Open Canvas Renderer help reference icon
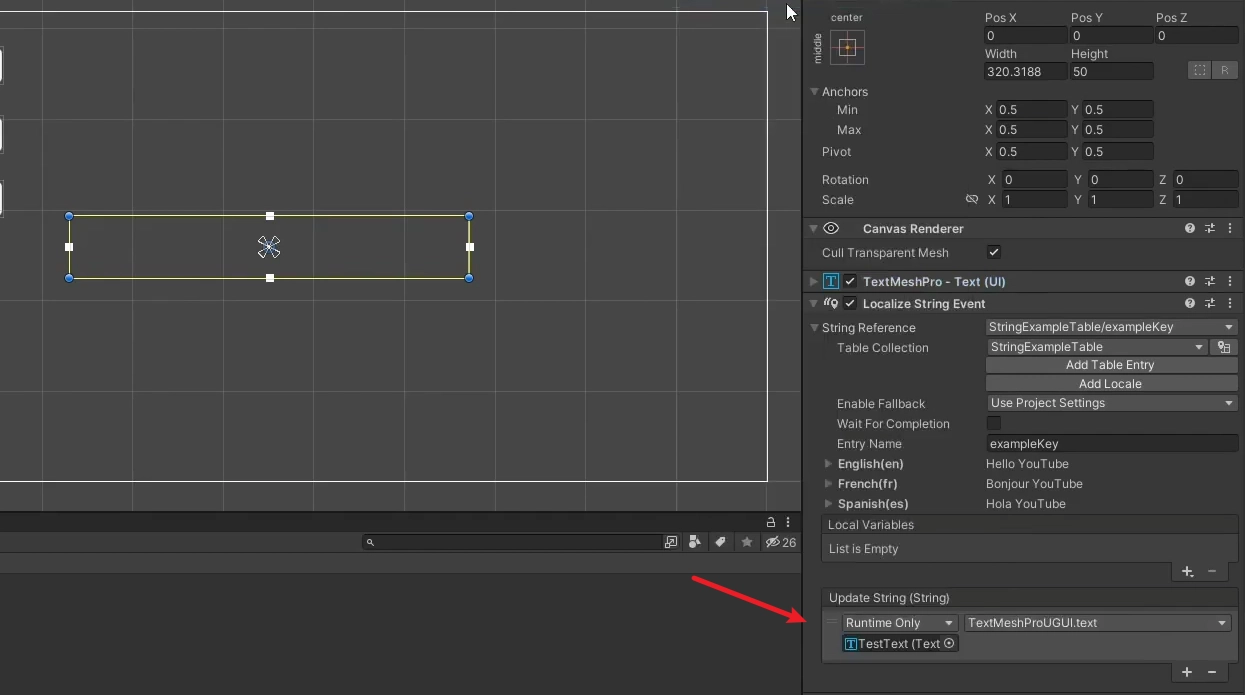This screenshot has height=695, width=1245. [1190, 229]
